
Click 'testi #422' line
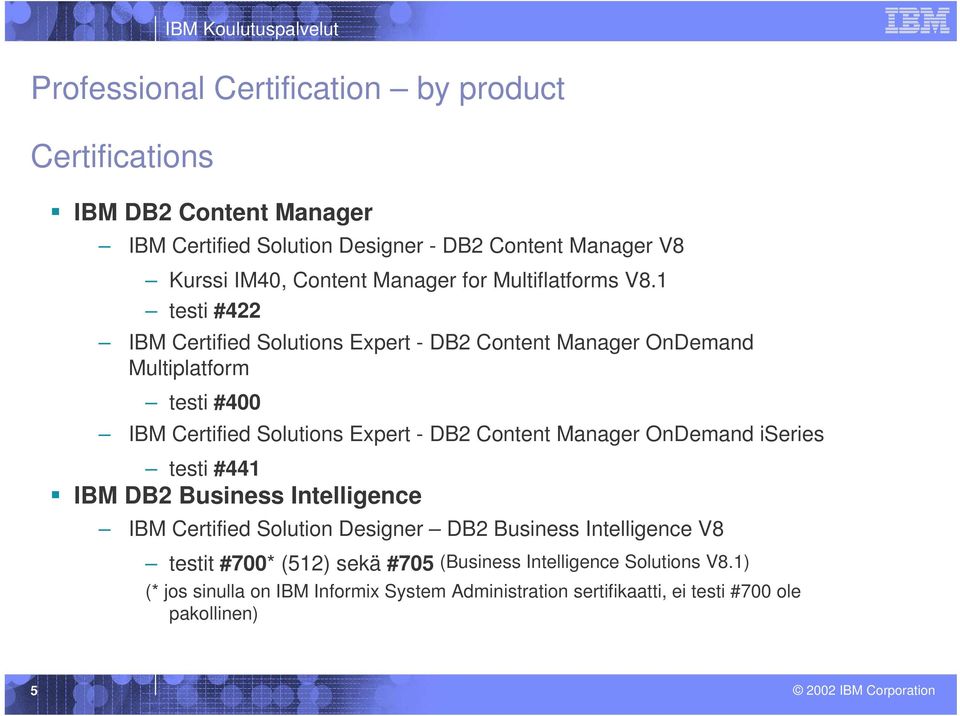pos(215,311)
